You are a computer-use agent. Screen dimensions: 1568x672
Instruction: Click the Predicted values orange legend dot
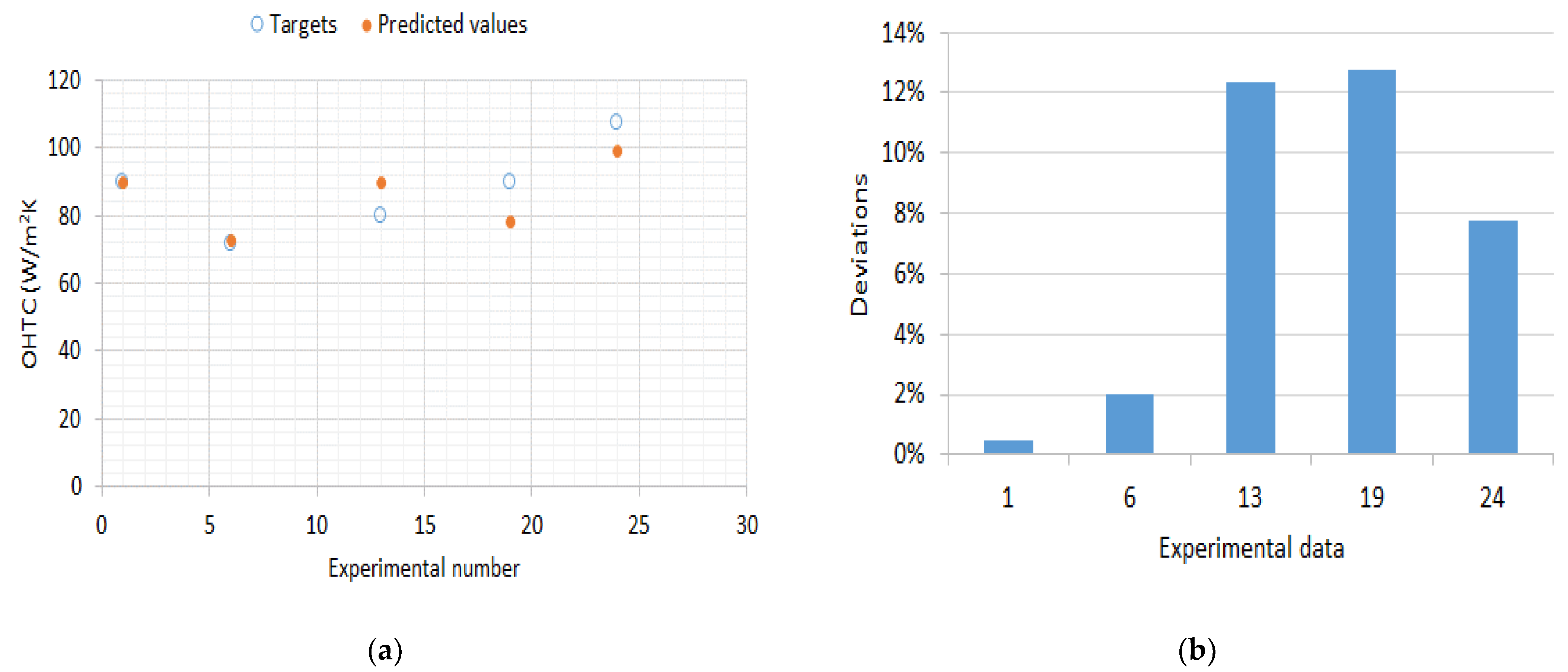pyautogui.click(x=366, y=25)
